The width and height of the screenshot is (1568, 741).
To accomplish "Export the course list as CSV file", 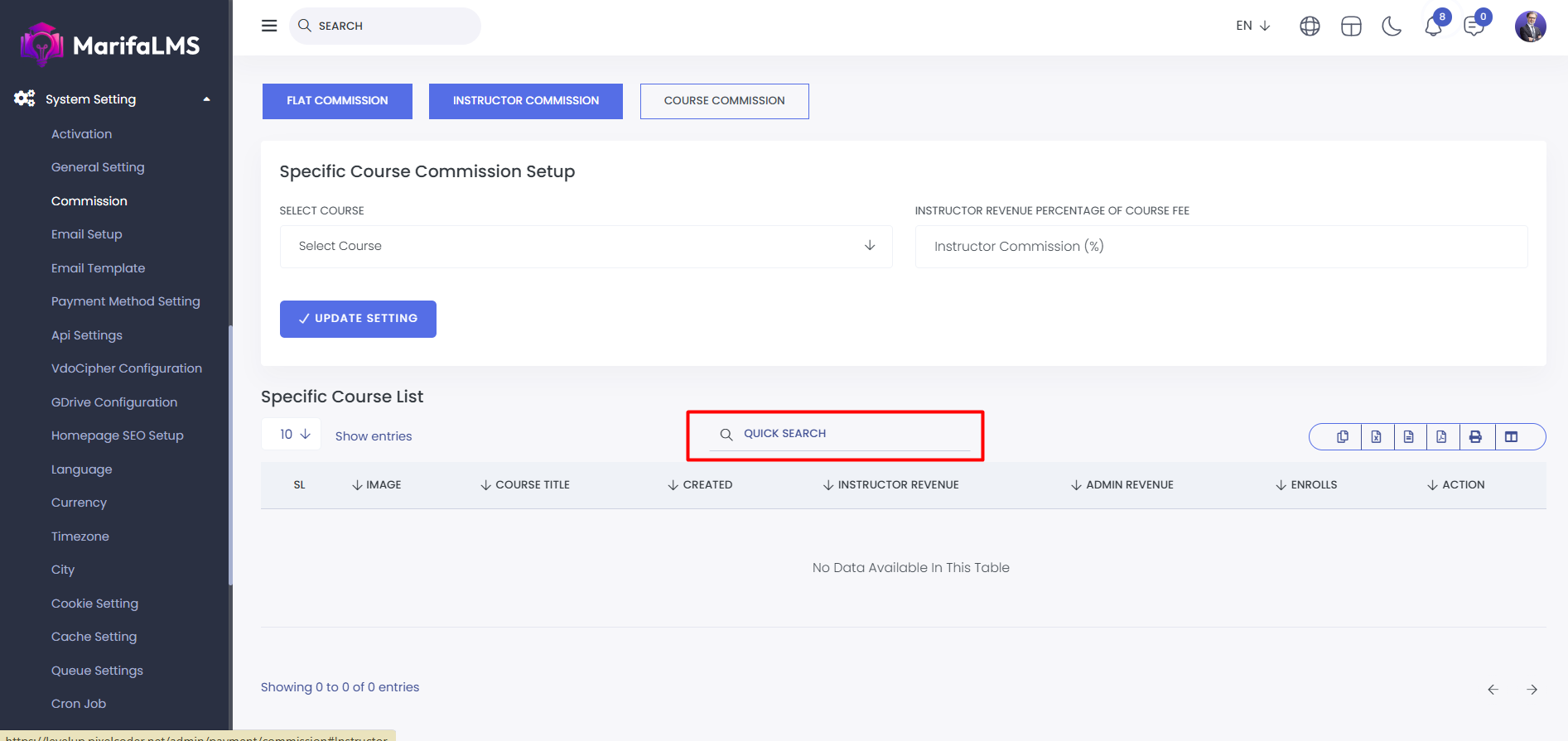I will pyautogui.click(x=1408, y=436).
